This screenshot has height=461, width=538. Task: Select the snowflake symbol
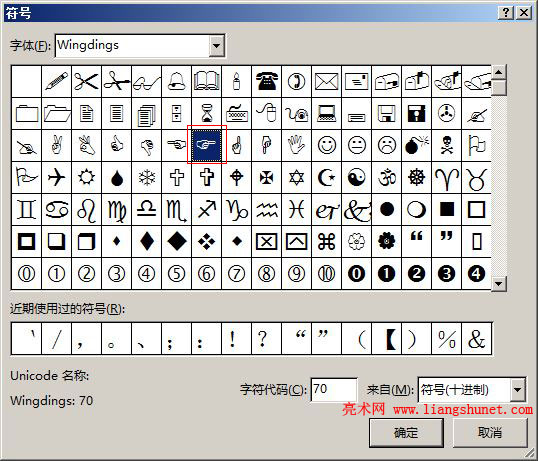[x=147, y=177]
